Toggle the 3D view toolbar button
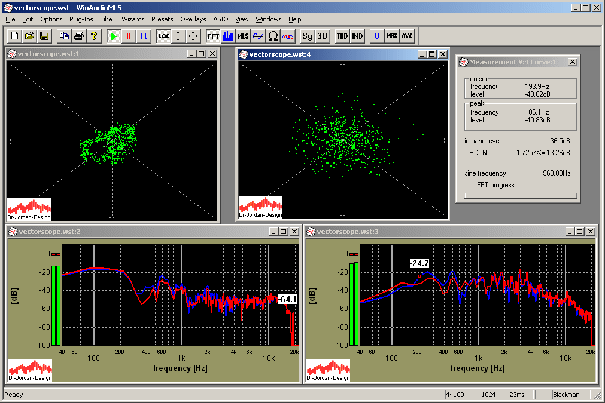Screen dimensions: 605x403 tap(323, 35)
